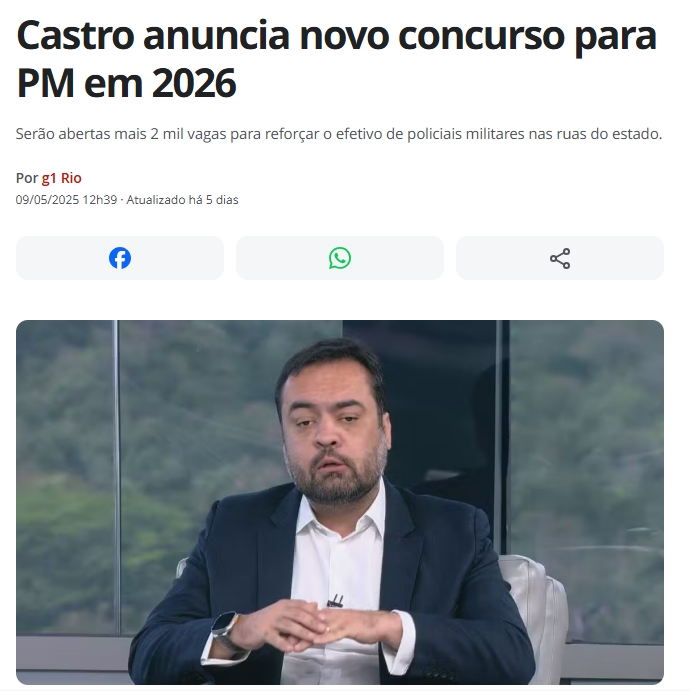
Task: Click the word 'Por' before the author
Action: point(27,178)
